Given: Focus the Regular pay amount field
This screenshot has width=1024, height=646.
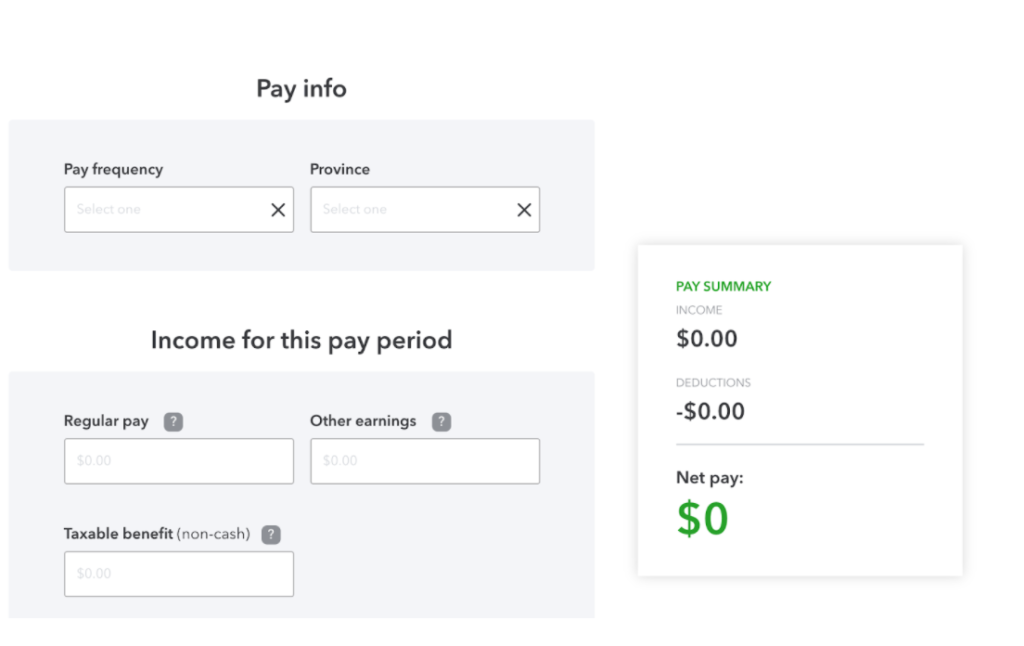Looking at the screenshot, I should coord(179,461).
